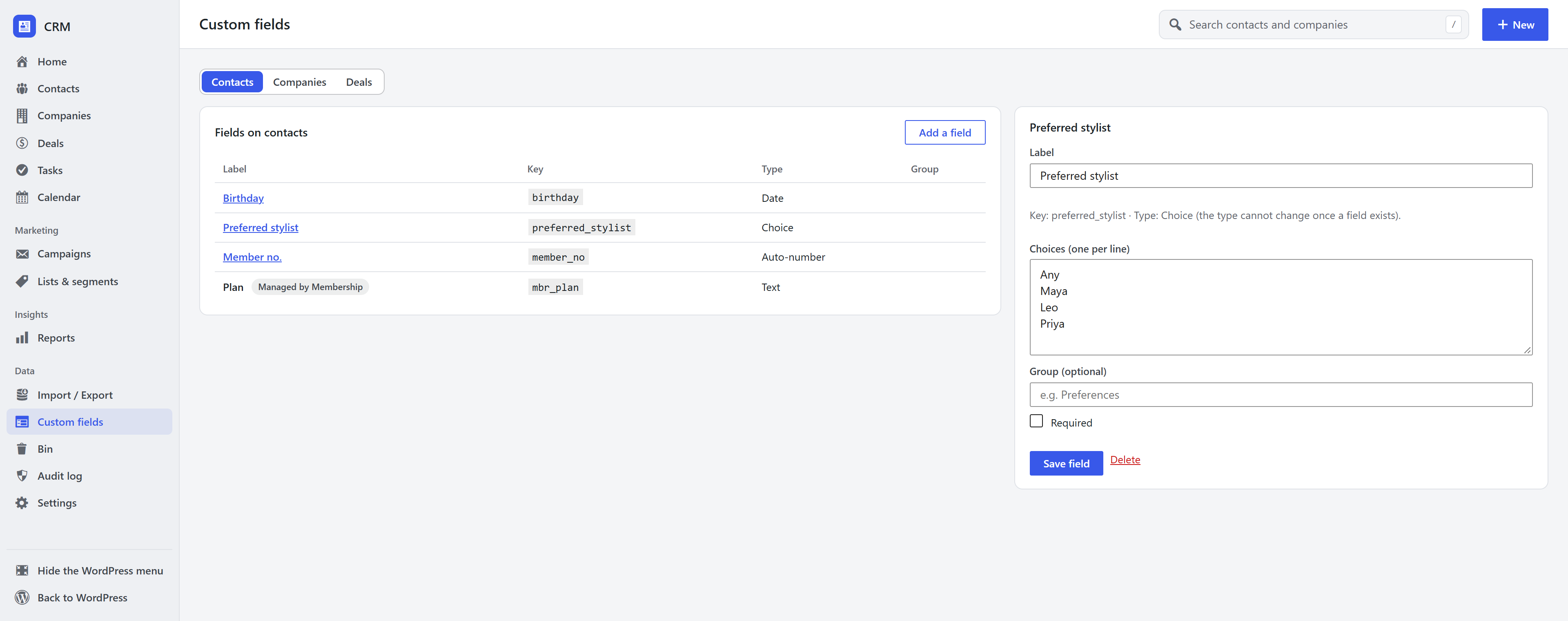
Task: Open Companies via its building icon
Action: (x=22, y=116)
